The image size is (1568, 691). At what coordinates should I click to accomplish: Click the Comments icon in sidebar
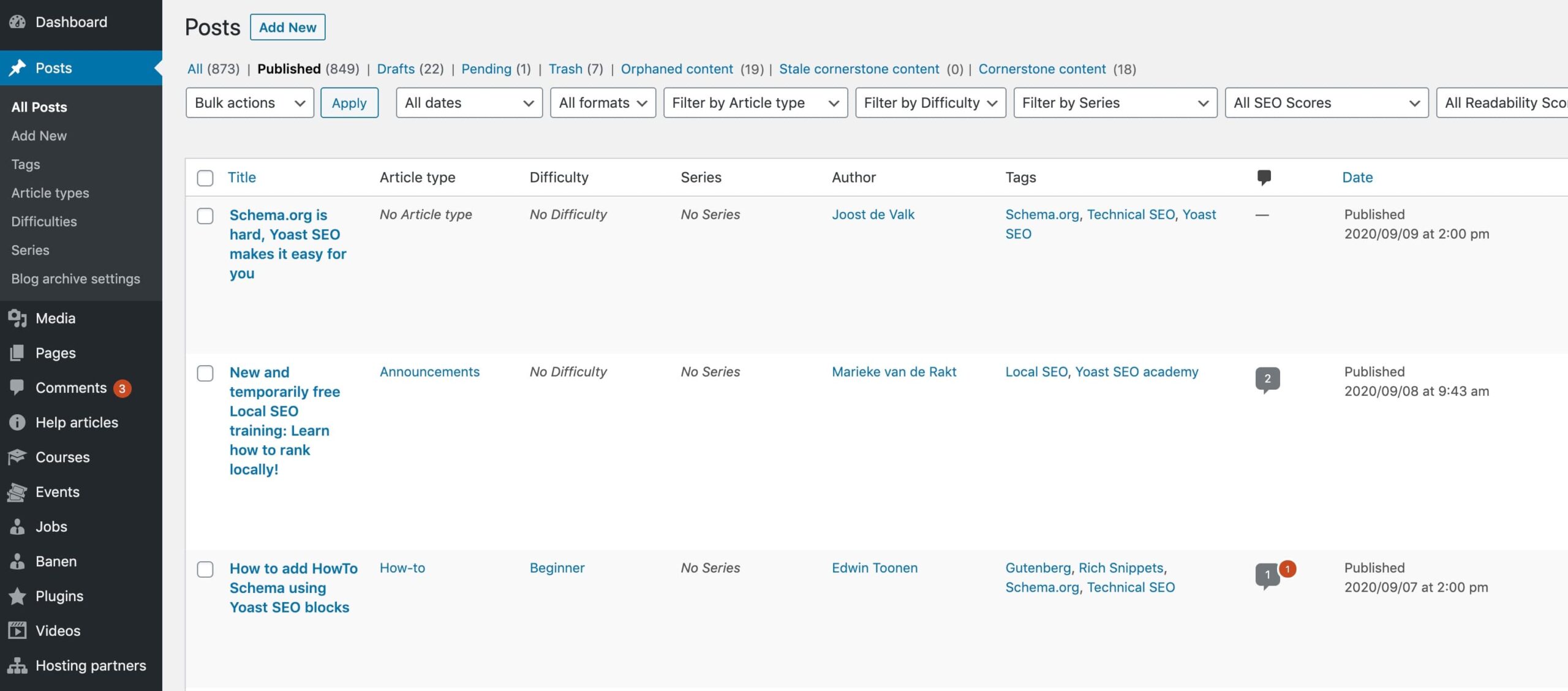(17, 388)
